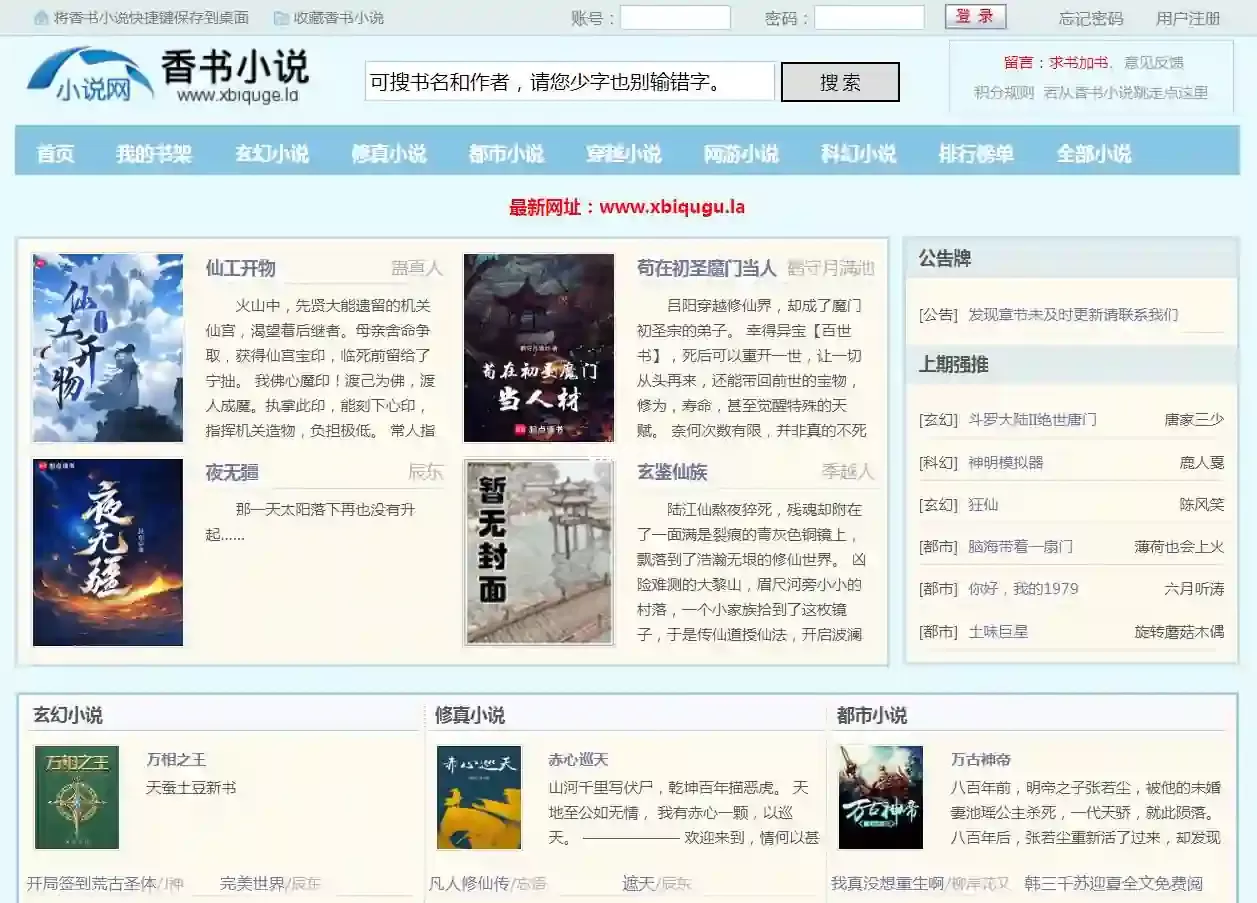Open 凡人修仙传 link
This screenshot has height=903, width=1257.
pyautogui.click(x=469, y=883)
